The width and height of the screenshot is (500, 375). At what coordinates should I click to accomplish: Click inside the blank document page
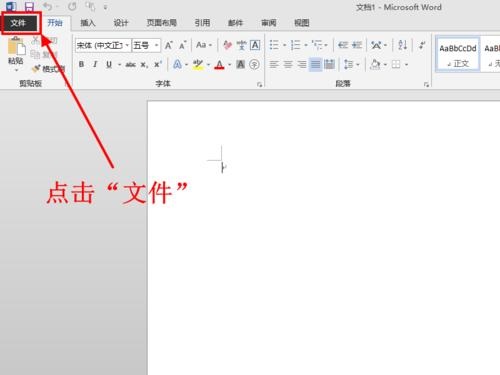(x=323, y=237)
